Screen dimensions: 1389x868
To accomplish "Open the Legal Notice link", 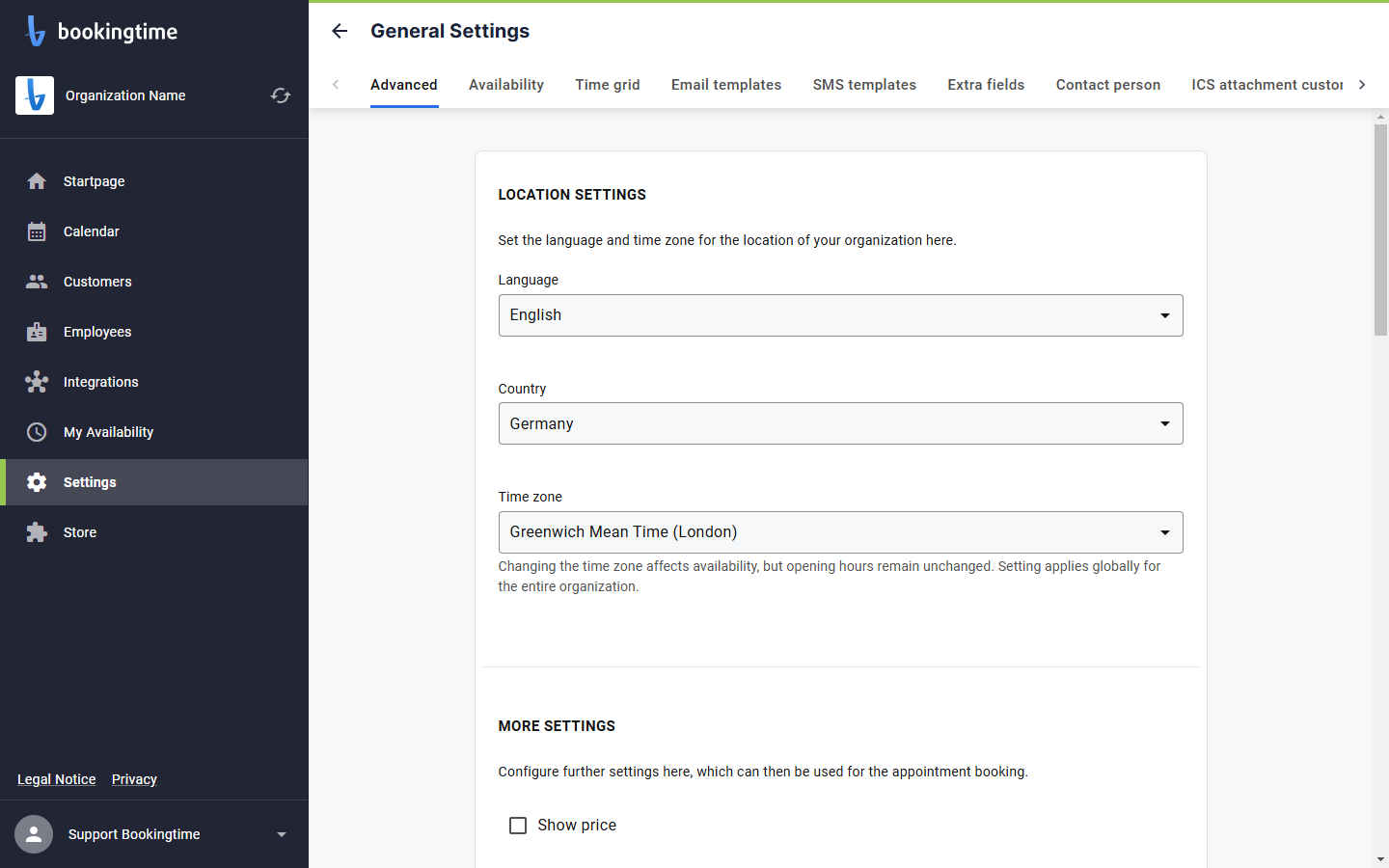I will (x=57, y=779).
